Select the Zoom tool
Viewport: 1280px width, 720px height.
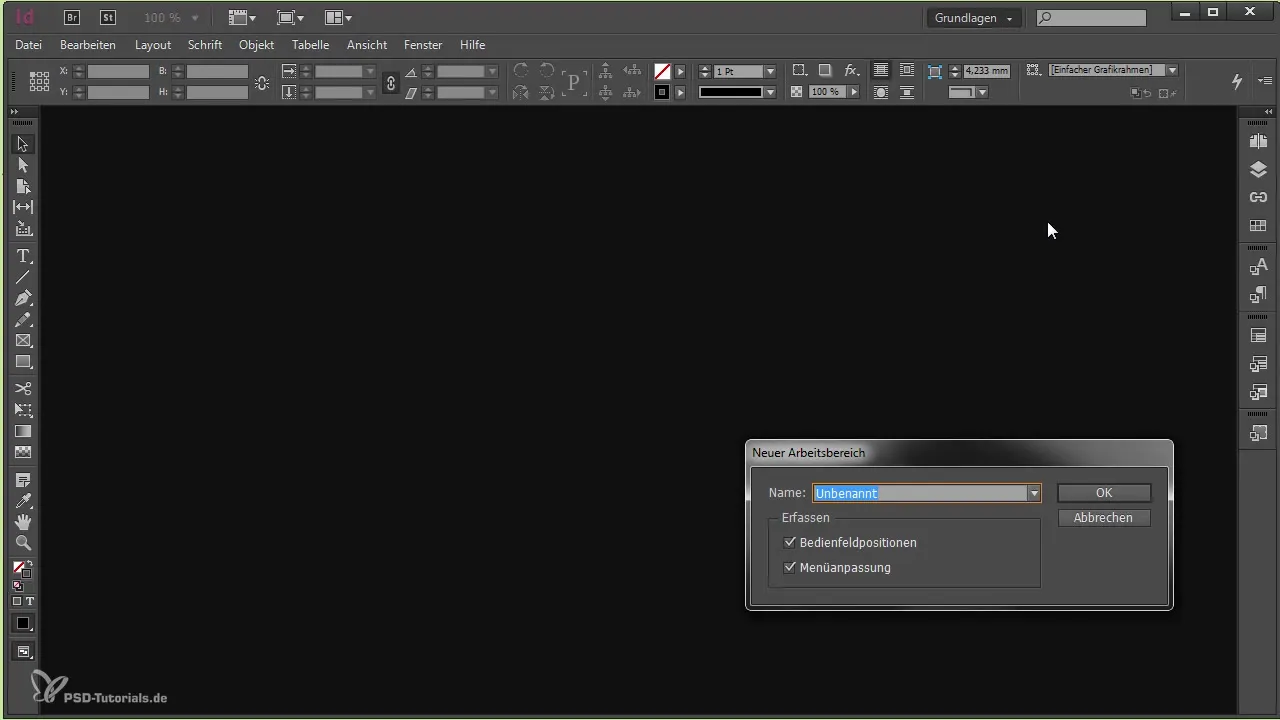point(23,543)
